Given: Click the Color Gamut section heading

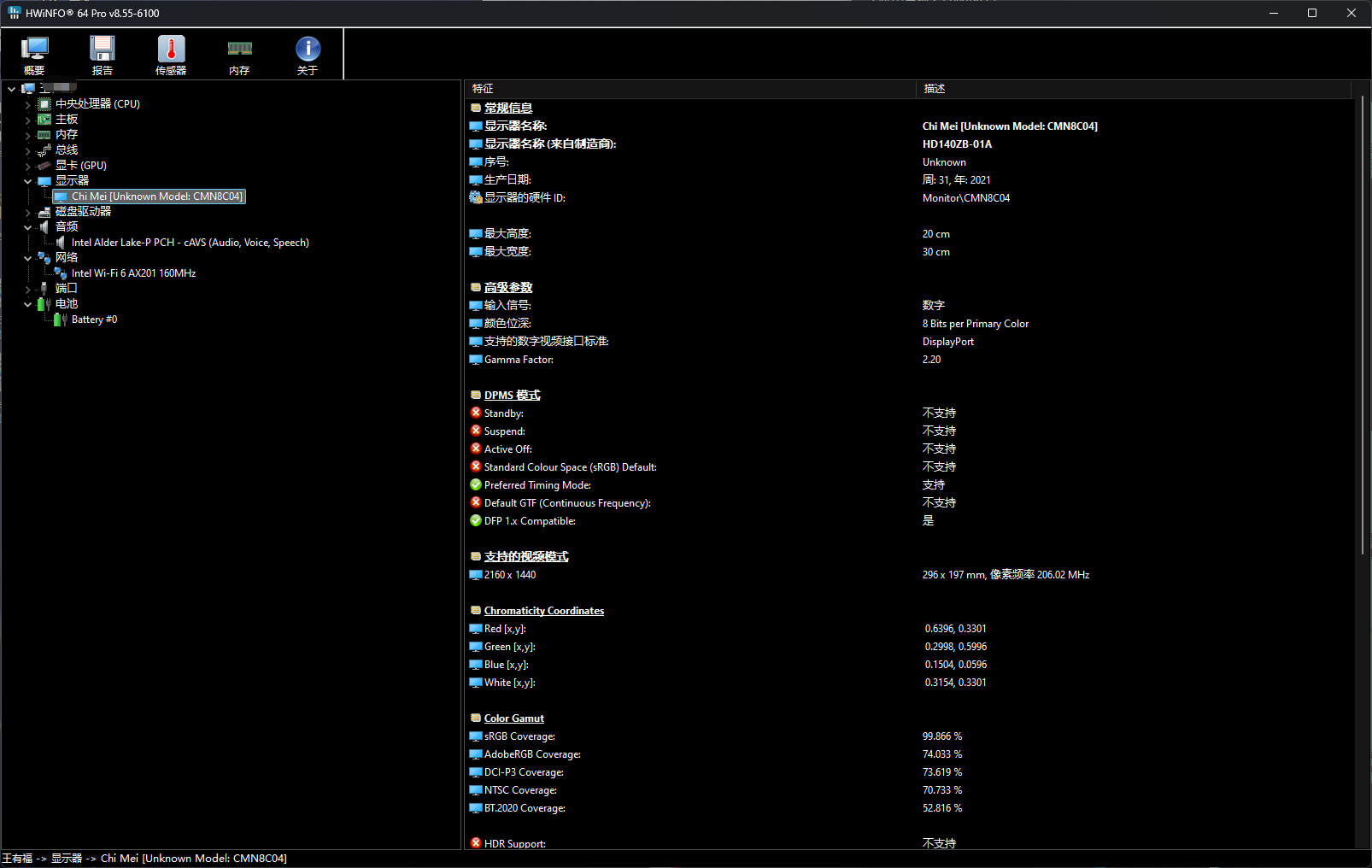Looking at the screenshot, I should pyautogui.click(x=514, y=718).
